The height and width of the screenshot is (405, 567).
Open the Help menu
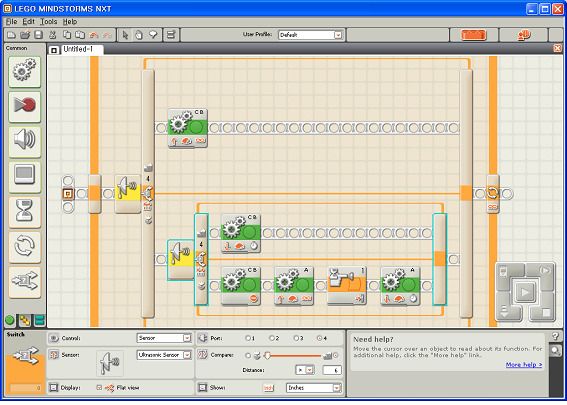click(70, 21)
